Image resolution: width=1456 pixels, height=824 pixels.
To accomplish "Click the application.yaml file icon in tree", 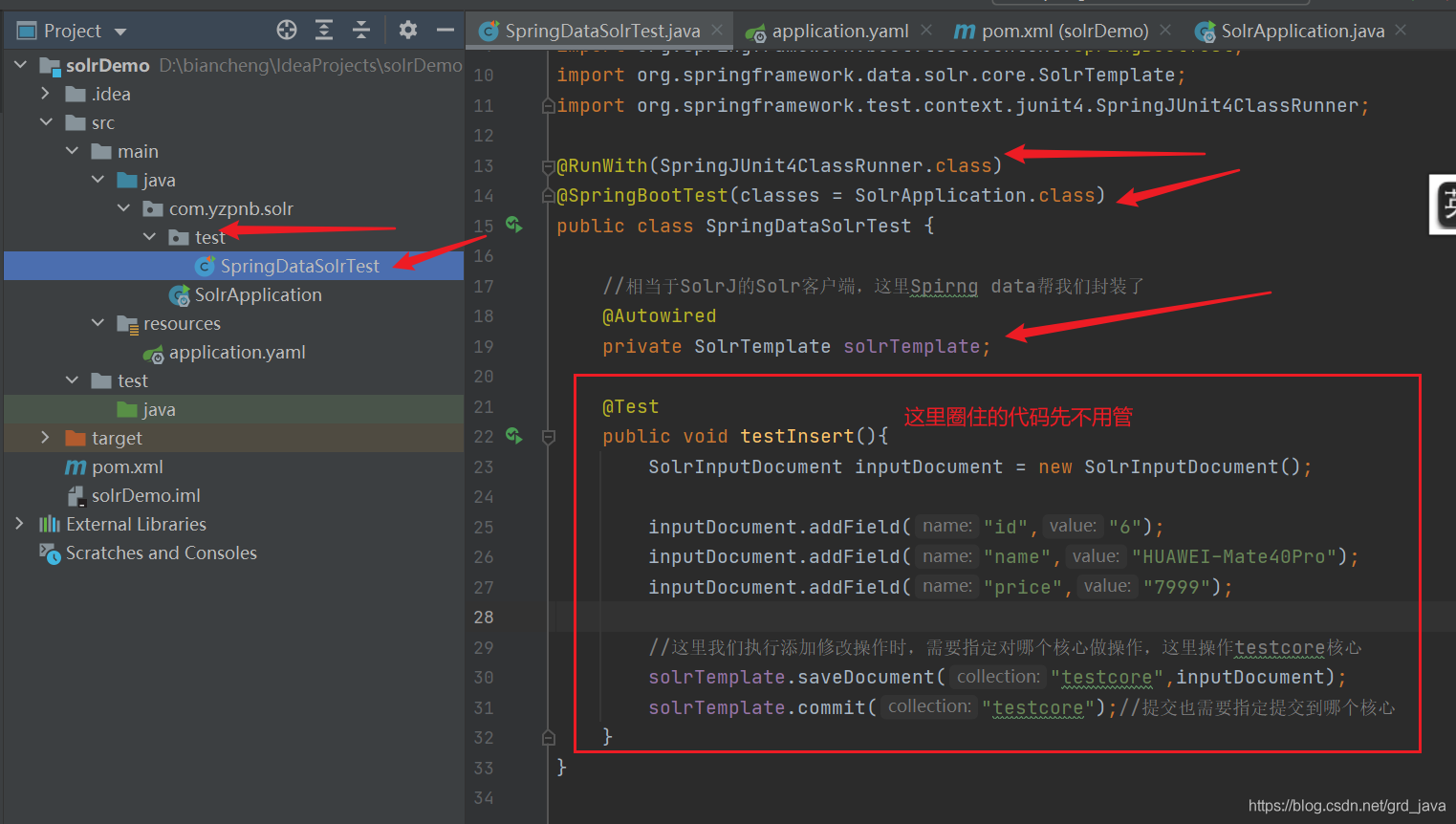I will point(153,353).
